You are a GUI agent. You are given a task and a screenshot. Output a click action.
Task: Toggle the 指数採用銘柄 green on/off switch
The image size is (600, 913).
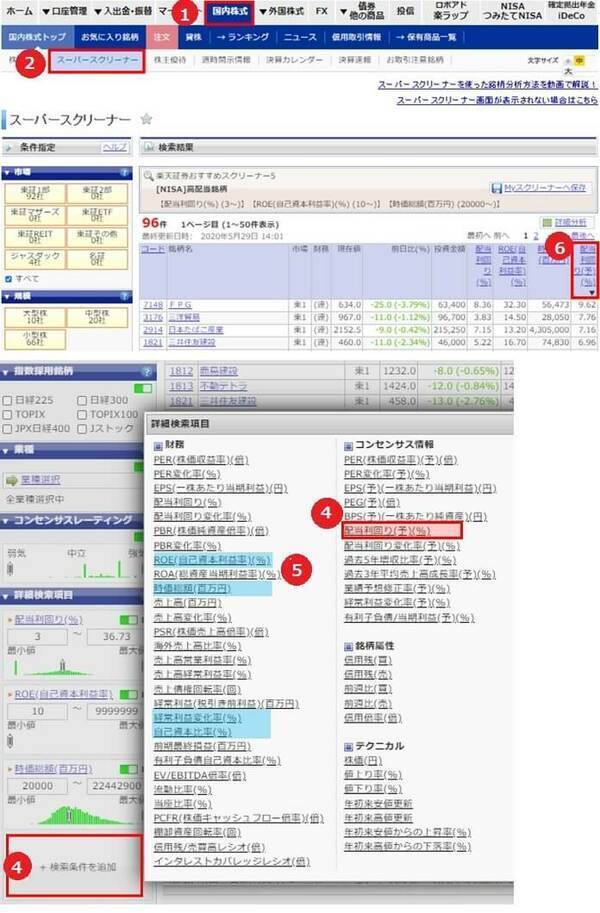pyautogui.click(x=143, y=388)
